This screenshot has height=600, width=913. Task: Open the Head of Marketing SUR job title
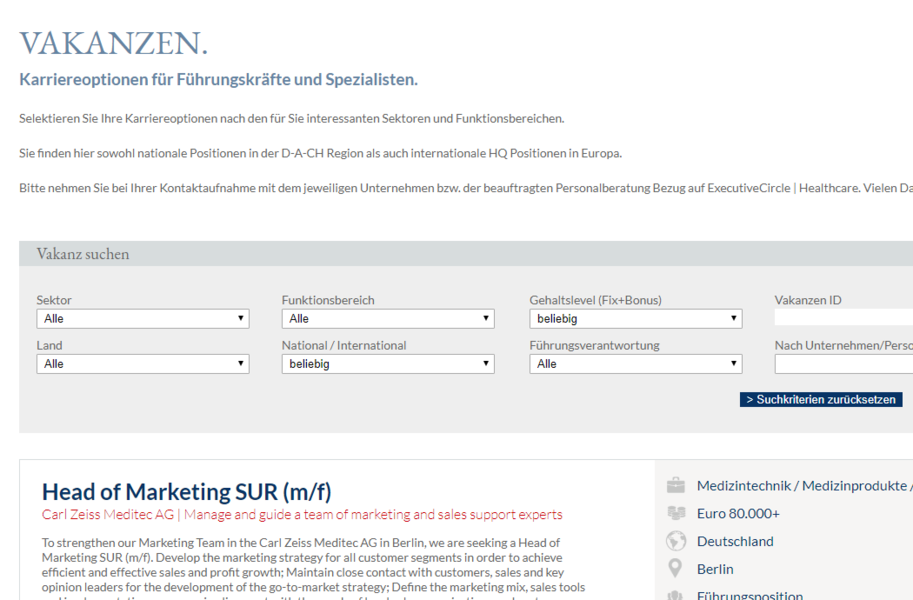pos(186,492)
